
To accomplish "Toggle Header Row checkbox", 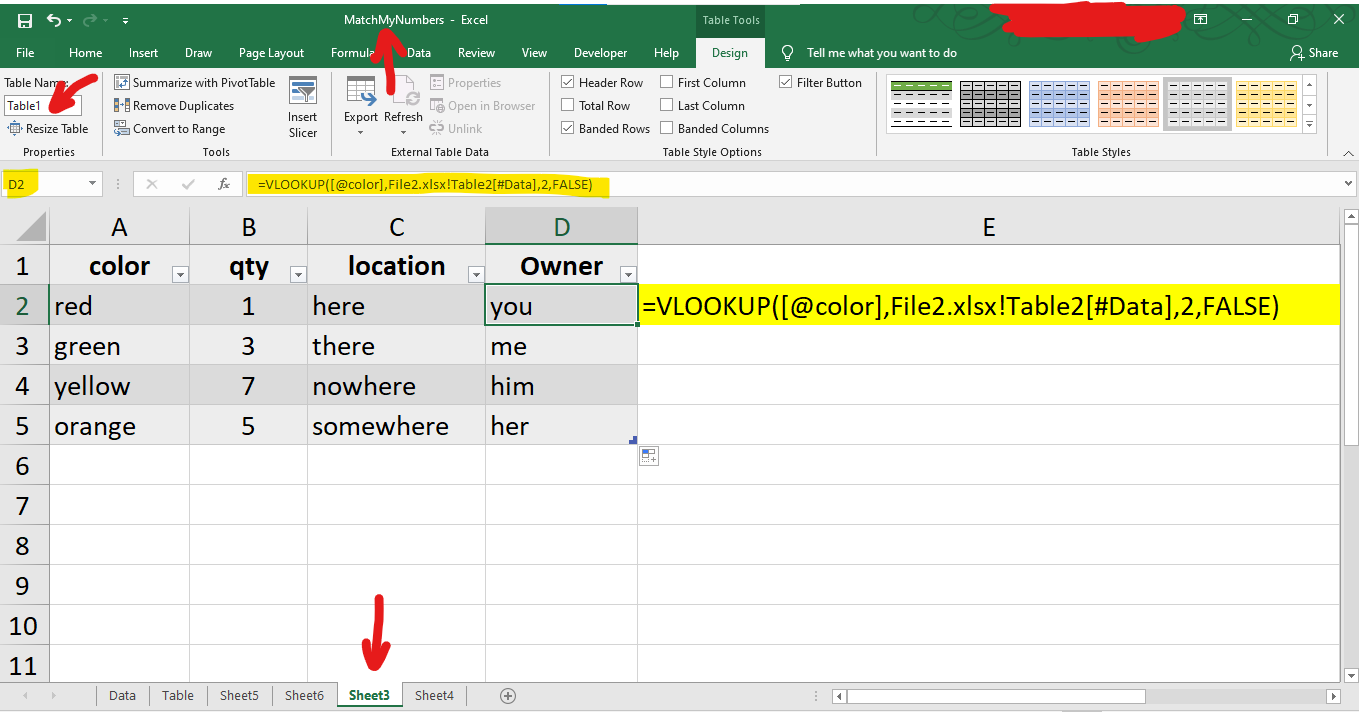I will [x=568, y=83].
